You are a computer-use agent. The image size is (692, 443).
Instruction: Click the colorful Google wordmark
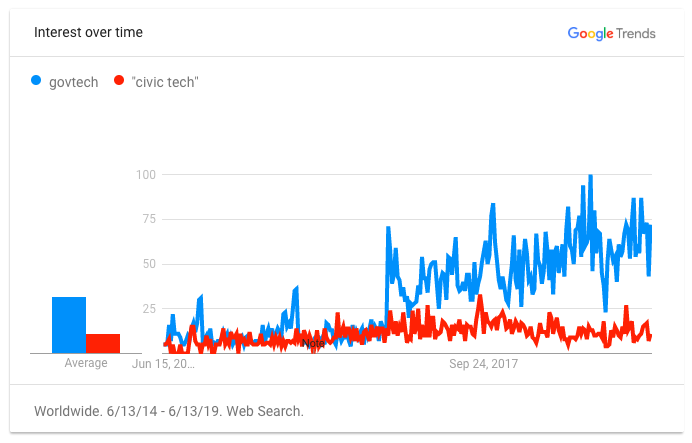pyautogui.click(x=591, y=33)
